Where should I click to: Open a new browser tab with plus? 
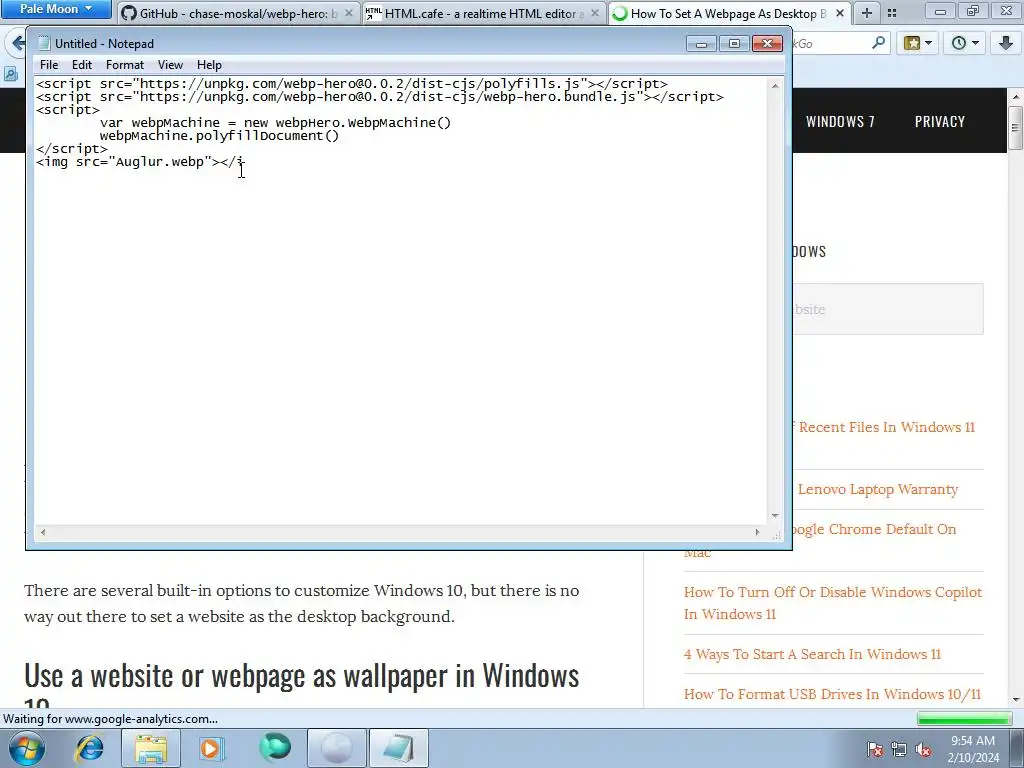coord(867,13)
